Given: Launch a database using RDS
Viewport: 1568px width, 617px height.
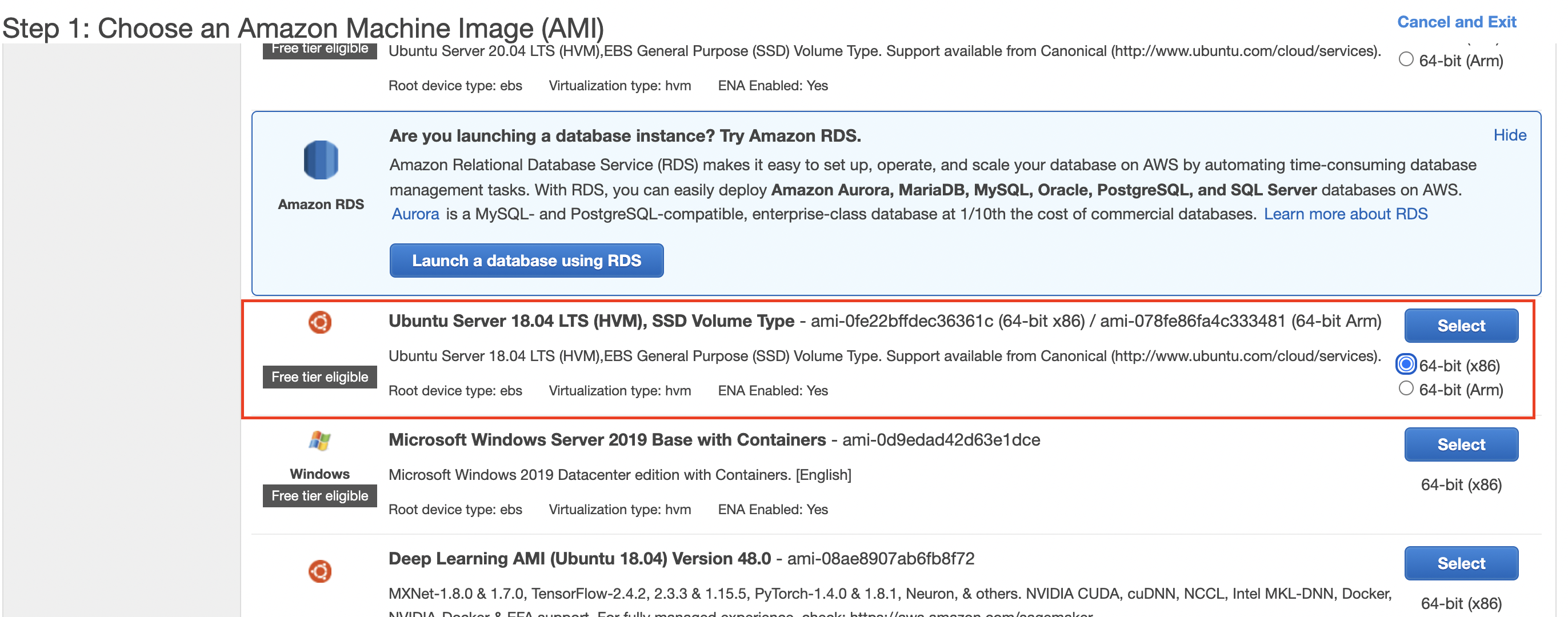Looking at the screenshot, I should (526, 261).
